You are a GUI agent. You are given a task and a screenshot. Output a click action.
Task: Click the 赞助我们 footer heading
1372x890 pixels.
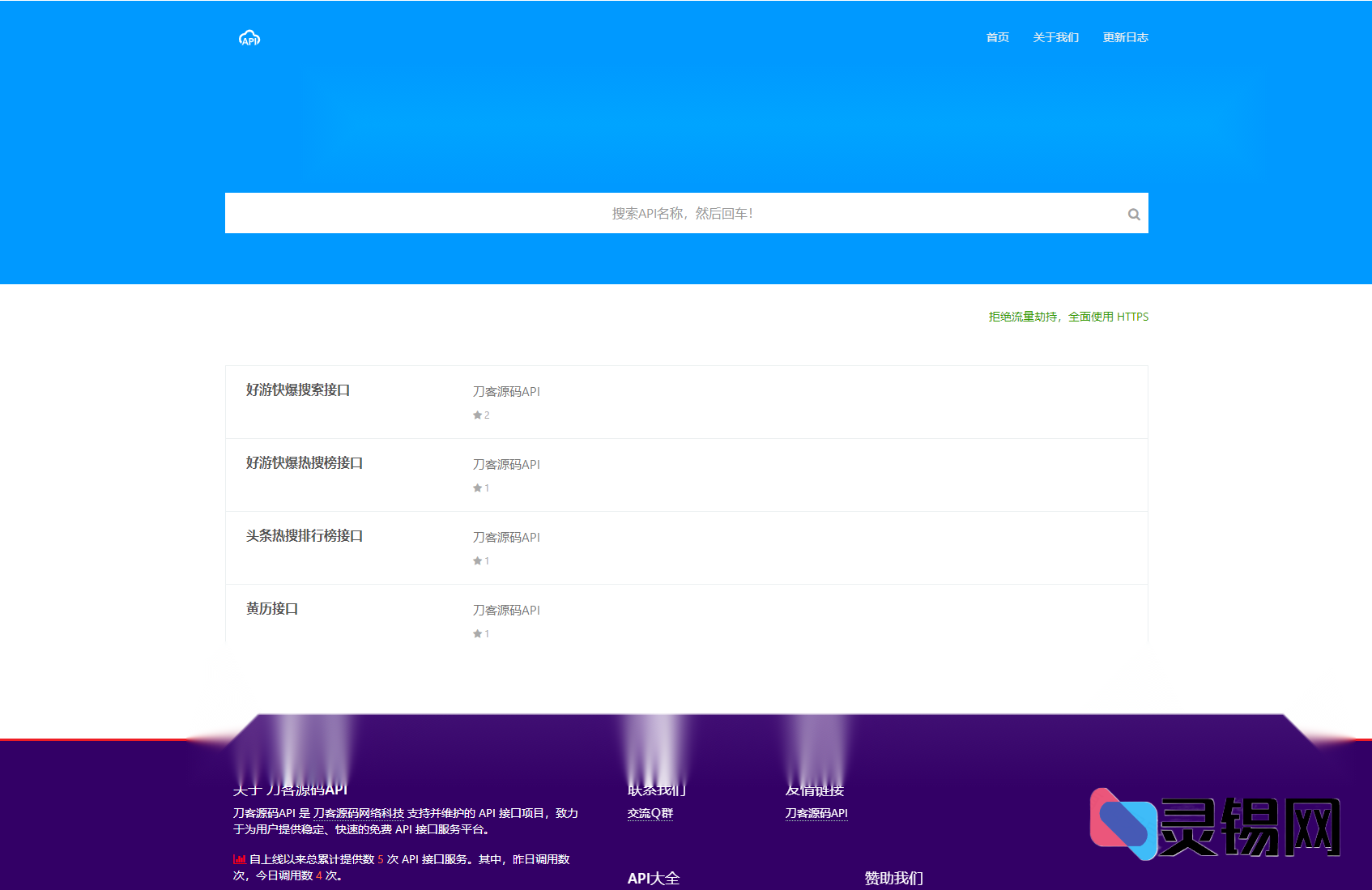(893, 878)
